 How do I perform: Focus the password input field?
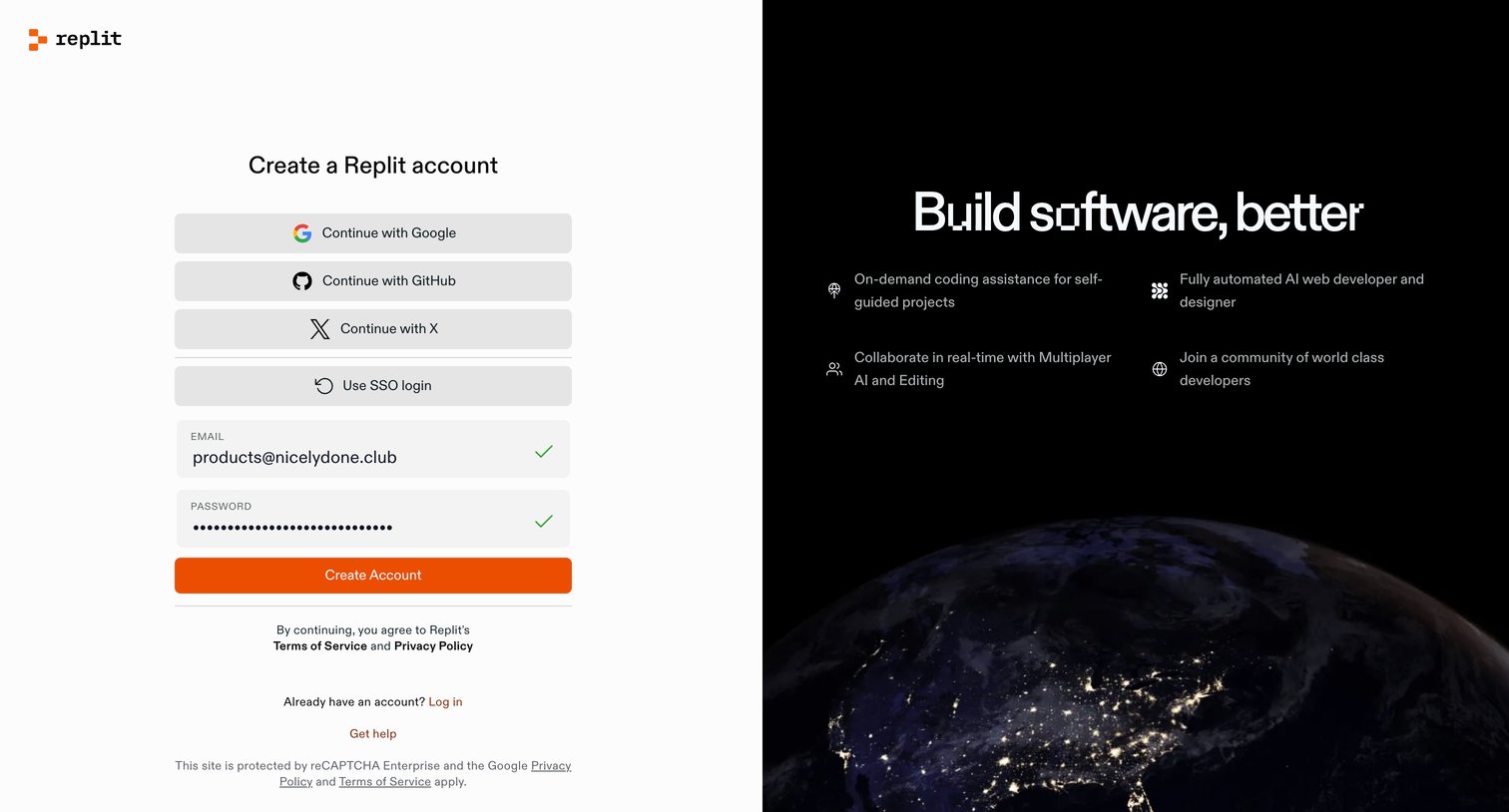coord(373,519)
